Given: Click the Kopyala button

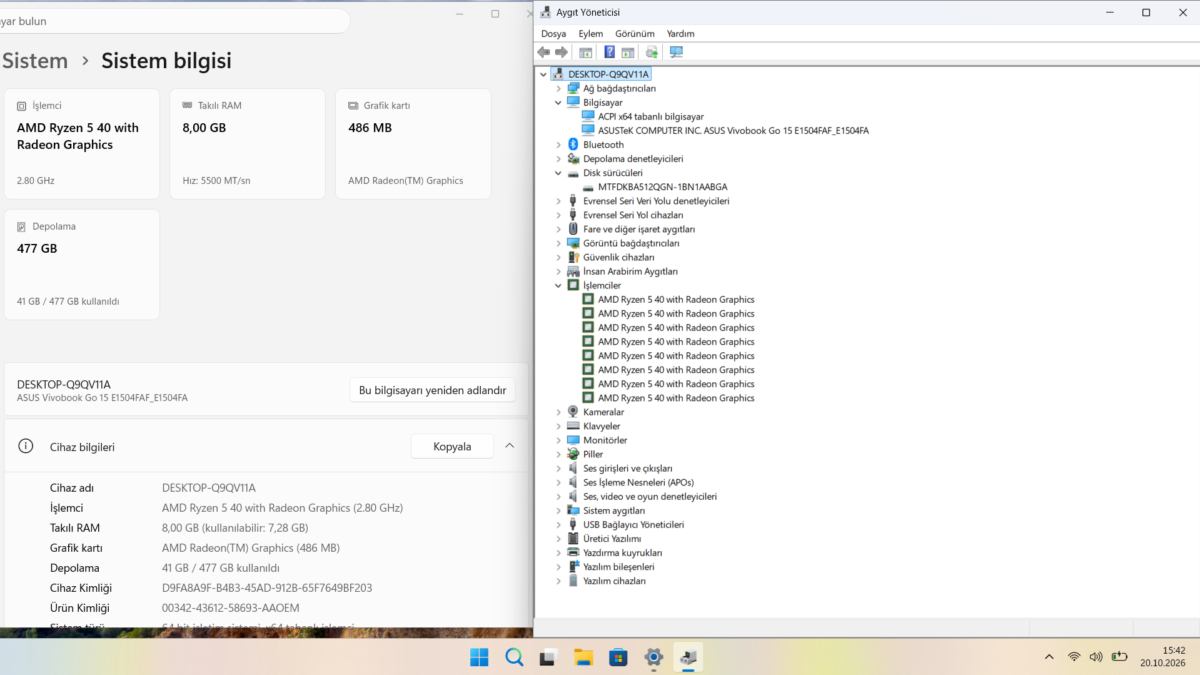Looking at the screenshot, I should pyautogui.click(x=452, y=446).
